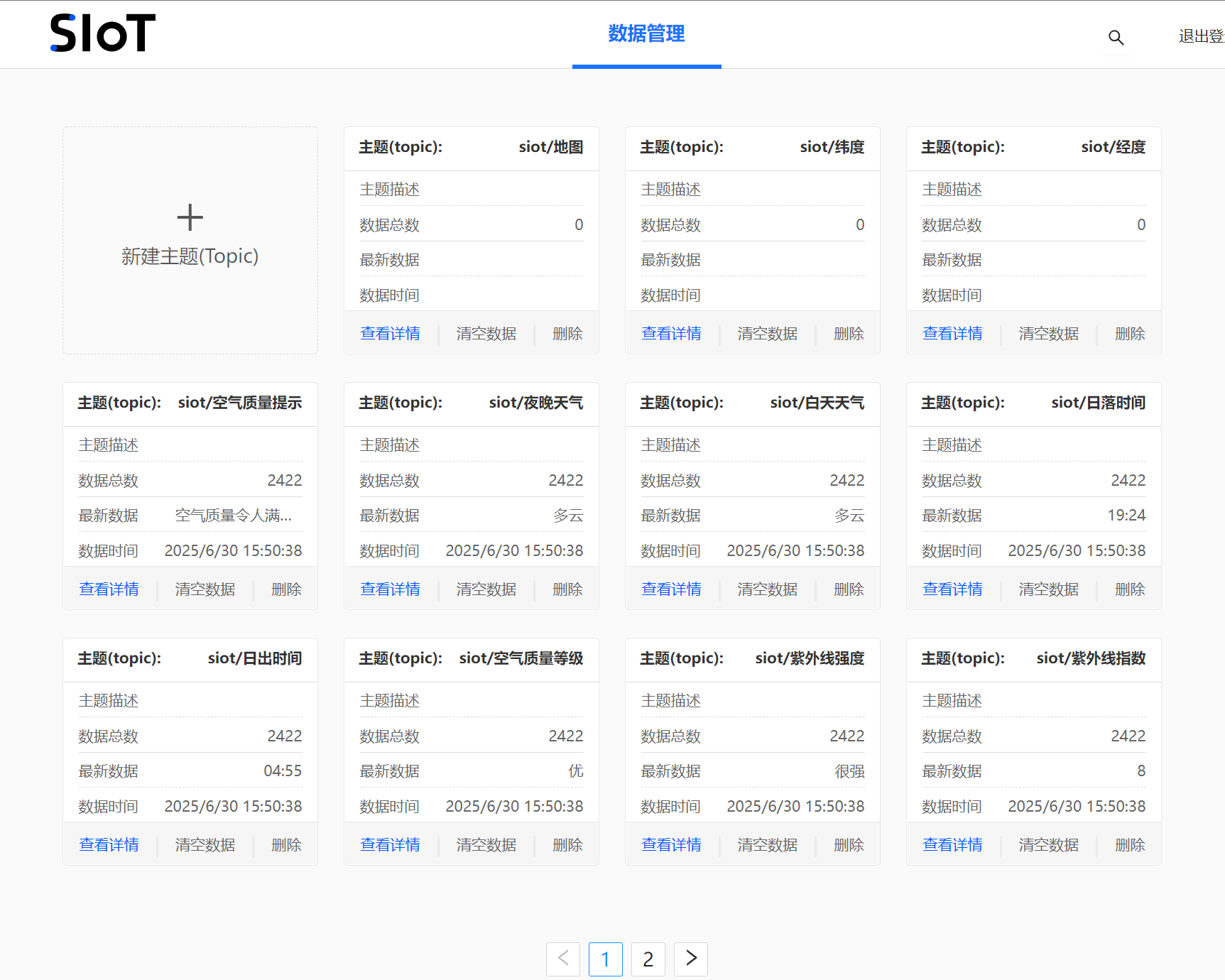Click the SIoT logo

103,33
